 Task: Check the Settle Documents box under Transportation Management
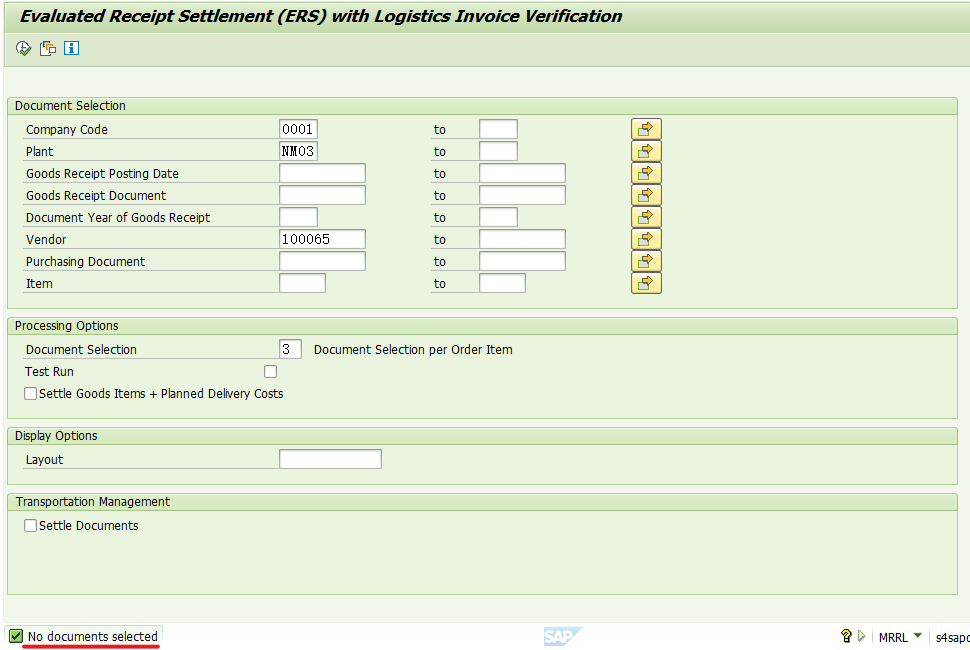coord(30,525)
